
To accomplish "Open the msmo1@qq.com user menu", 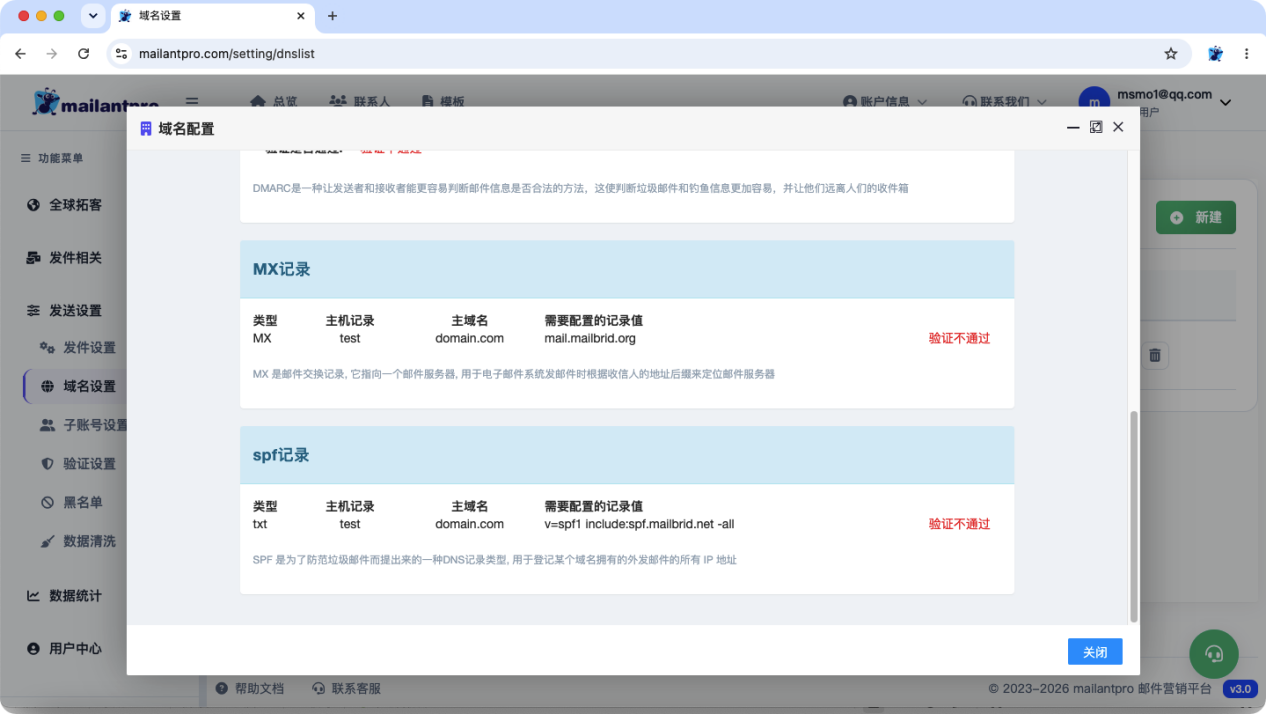I will pyautogui.click(x=1155, y=102).
